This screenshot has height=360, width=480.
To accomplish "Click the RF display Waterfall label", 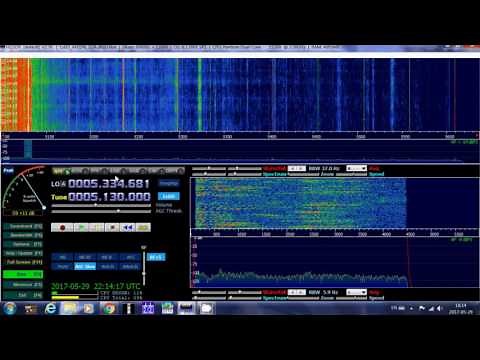I will coord(274,169).
